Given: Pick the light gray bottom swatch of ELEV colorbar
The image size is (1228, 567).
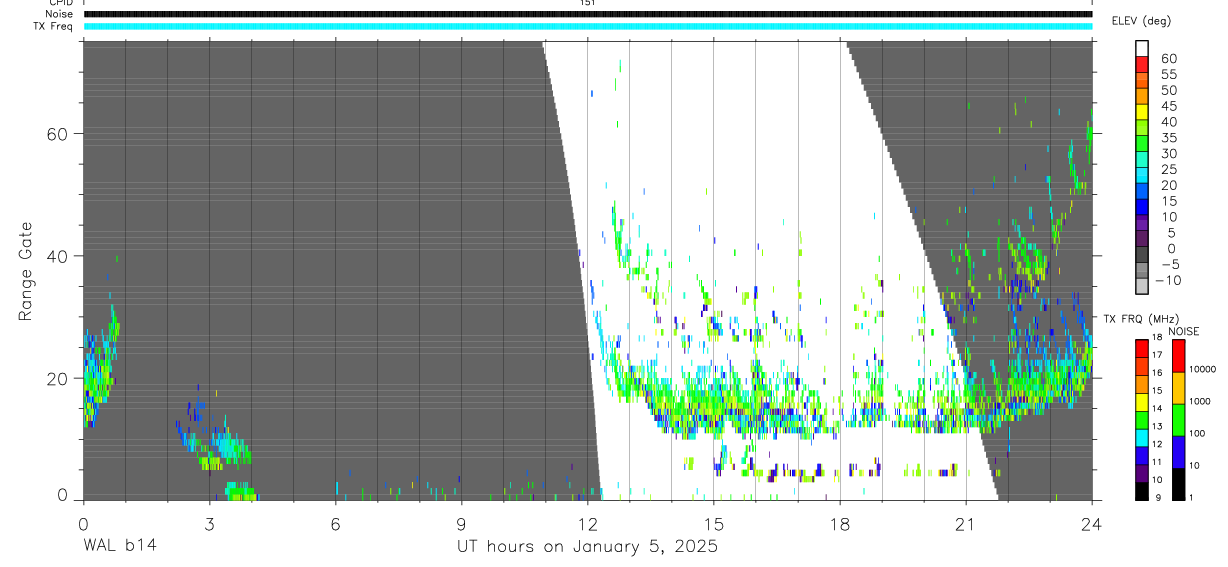Looking at the screenshot, I should (1142, 287).
